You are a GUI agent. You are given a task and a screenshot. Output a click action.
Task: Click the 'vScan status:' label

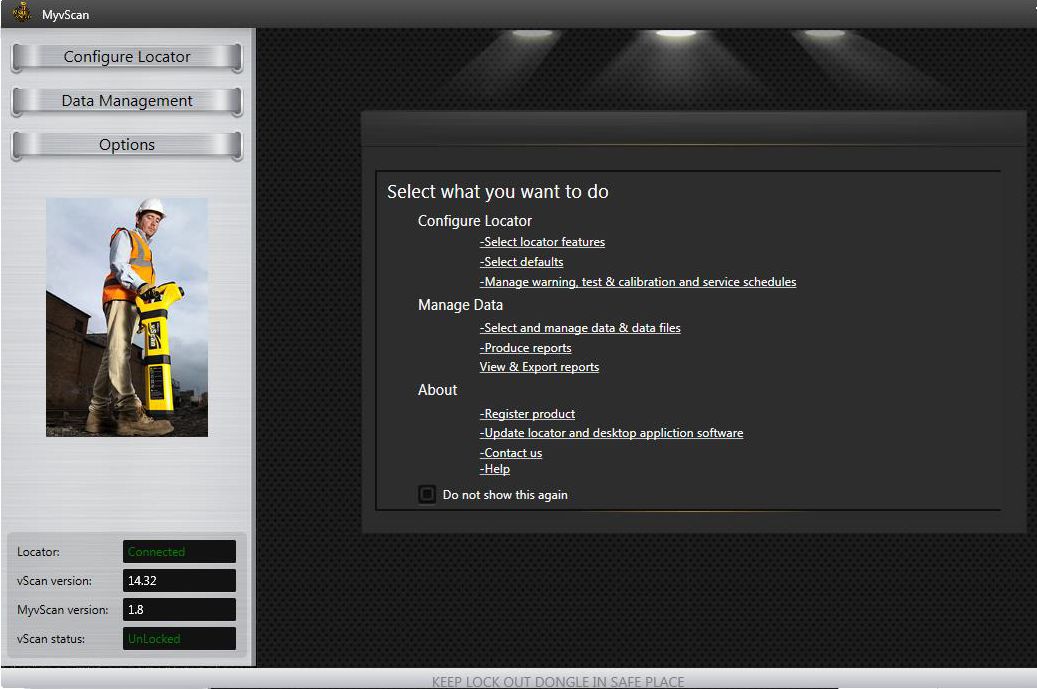[51, 639]
